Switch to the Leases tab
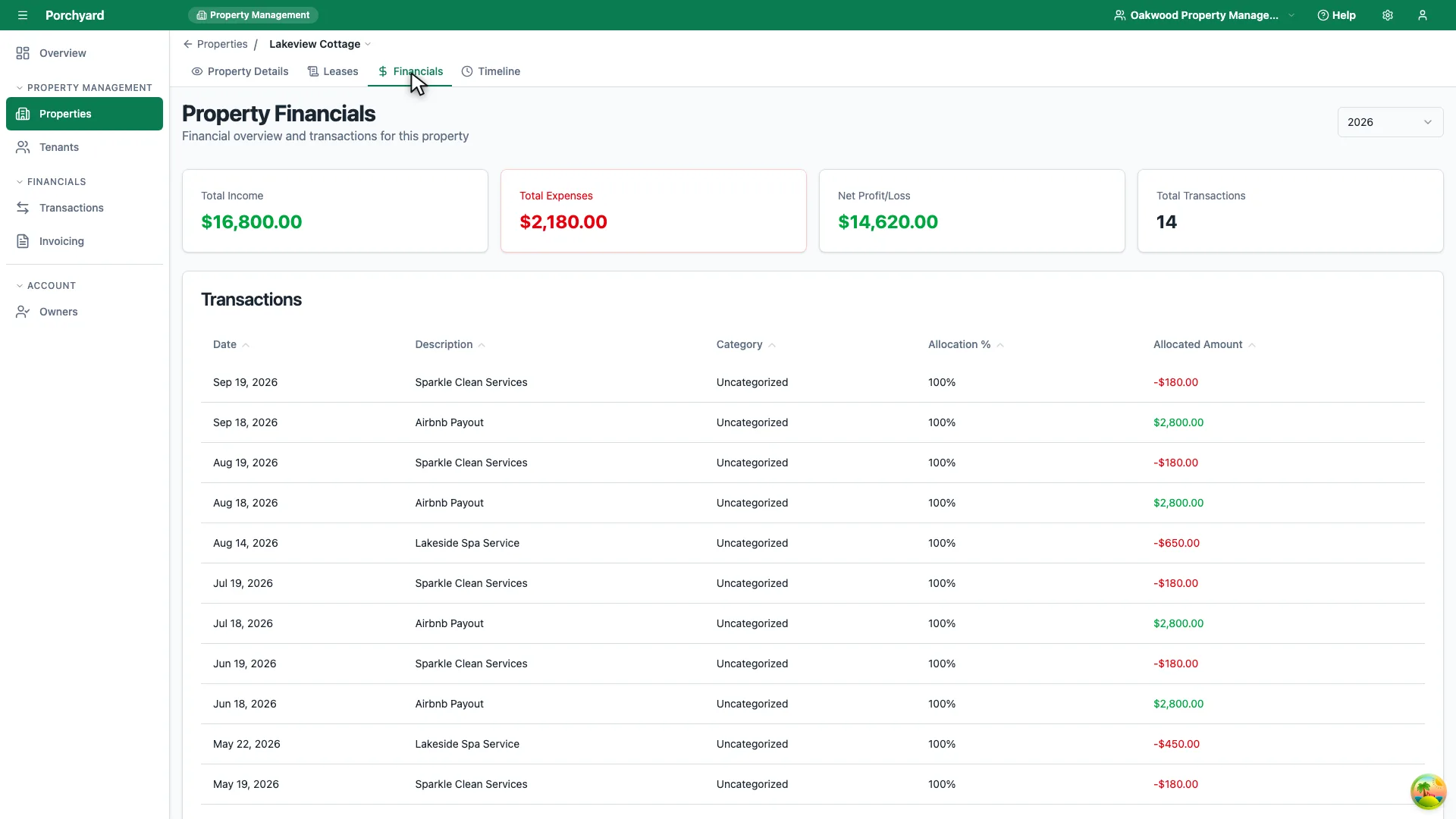The image size is (1456, 819). pos(333,71)
